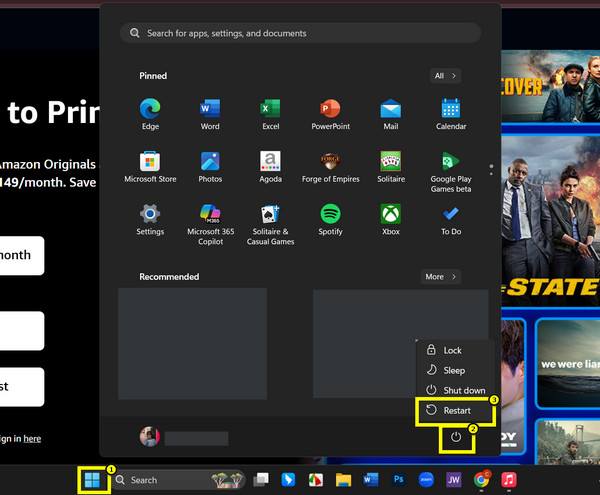
Task: Open the Music app on the taskbar
Action: [x=509, y=480]
